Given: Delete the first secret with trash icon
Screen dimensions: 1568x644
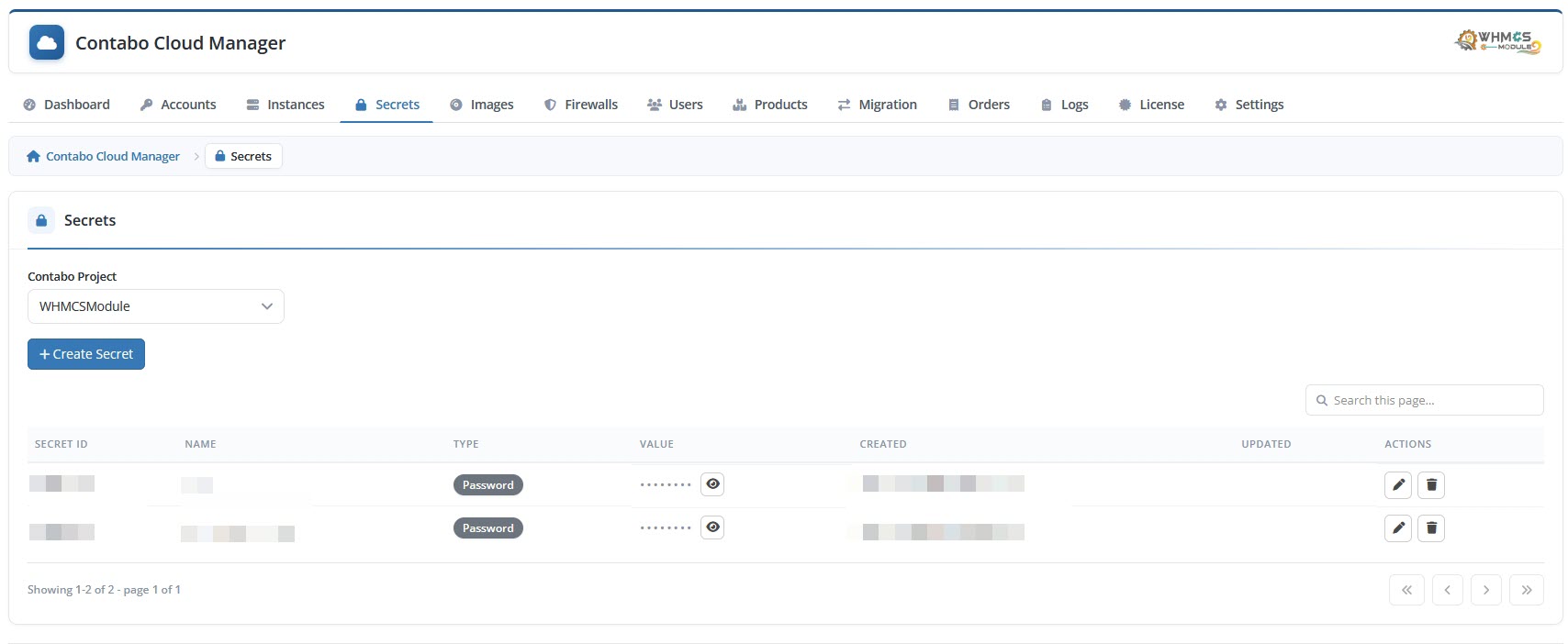Looking at the screenshot, I should pyautogui.click(x=1431, y=484).
